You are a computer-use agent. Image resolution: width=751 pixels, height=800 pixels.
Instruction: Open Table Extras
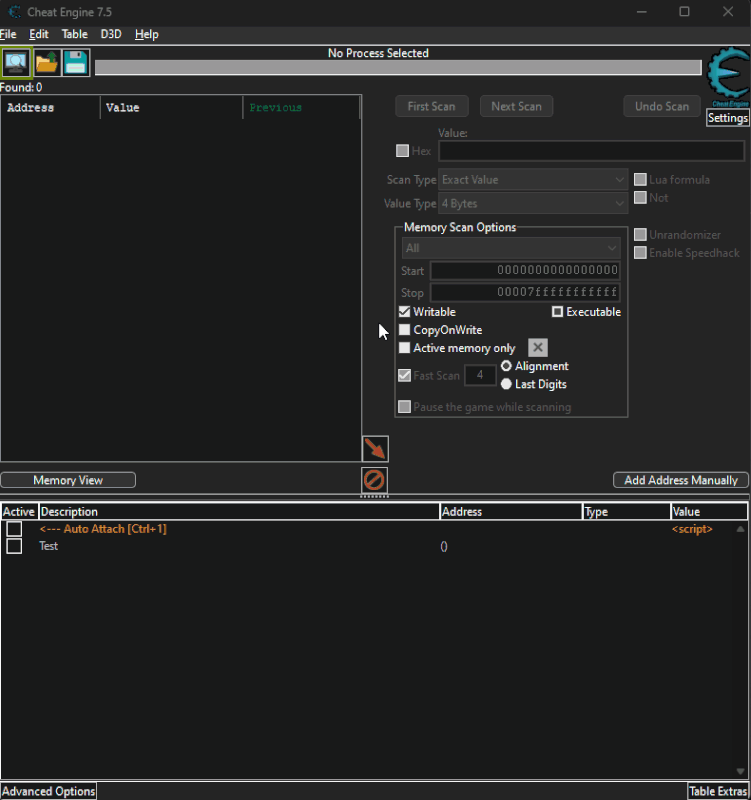[718, 791]
